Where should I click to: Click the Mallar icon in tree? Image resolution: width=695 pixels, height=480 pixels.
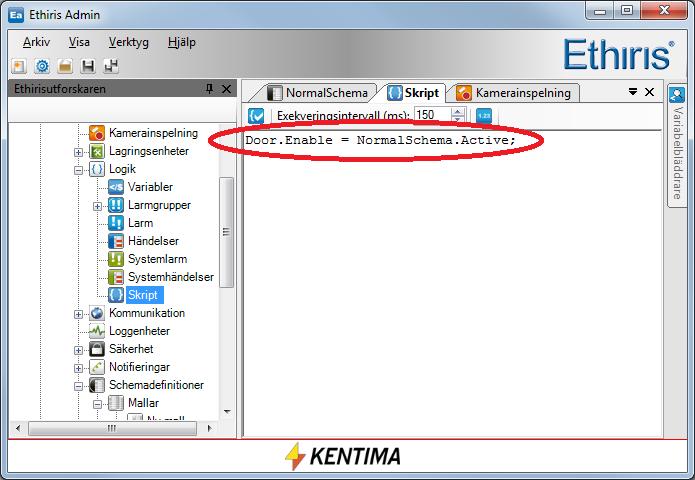(116, 403)
